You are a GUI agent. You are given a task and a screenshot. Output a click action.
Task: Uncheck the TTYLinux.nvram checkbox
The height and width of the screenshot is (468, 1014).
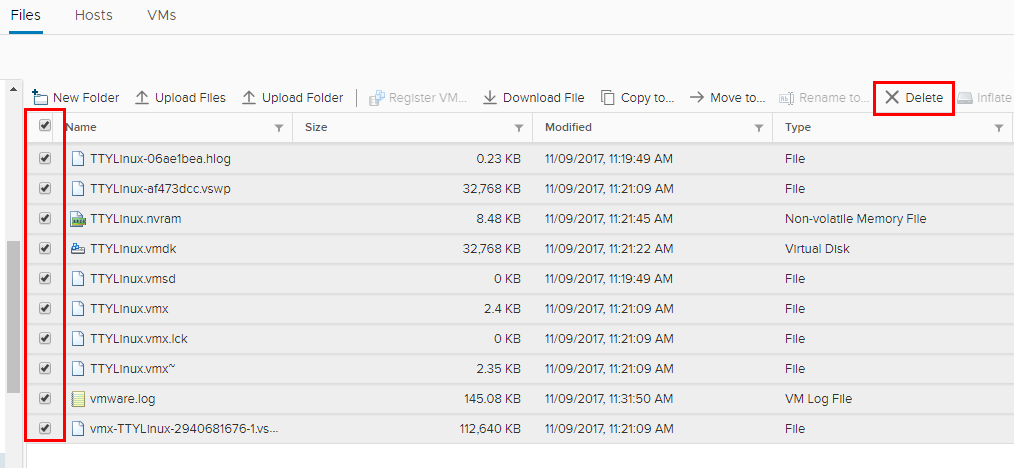click(x=45, y=218)
